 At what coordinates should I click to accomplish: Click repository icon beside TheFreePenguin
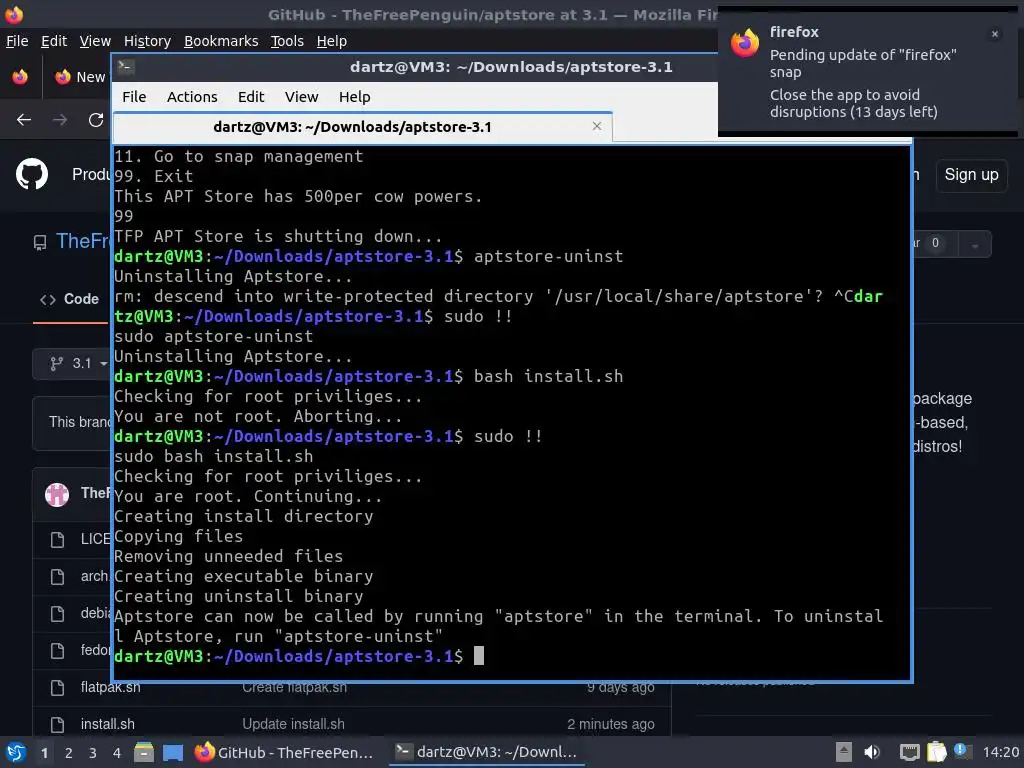40,243
